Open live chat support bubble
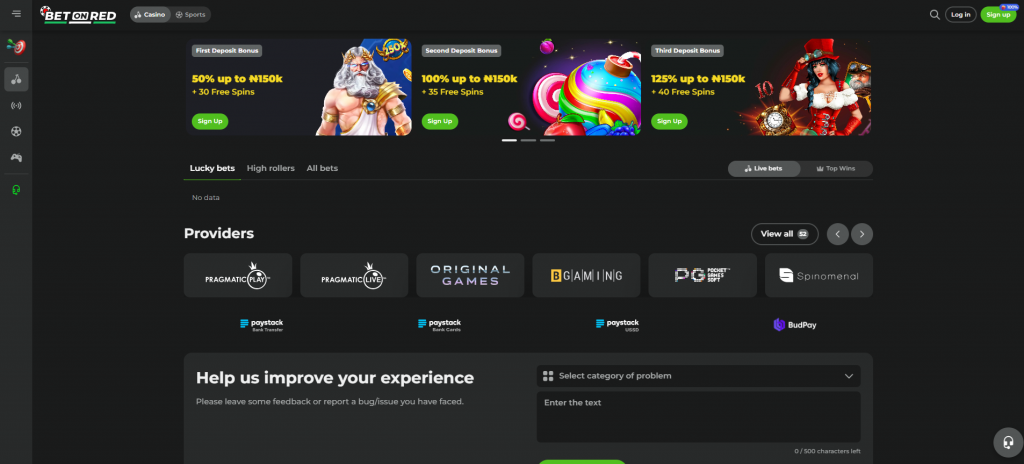 [1008, 442]
